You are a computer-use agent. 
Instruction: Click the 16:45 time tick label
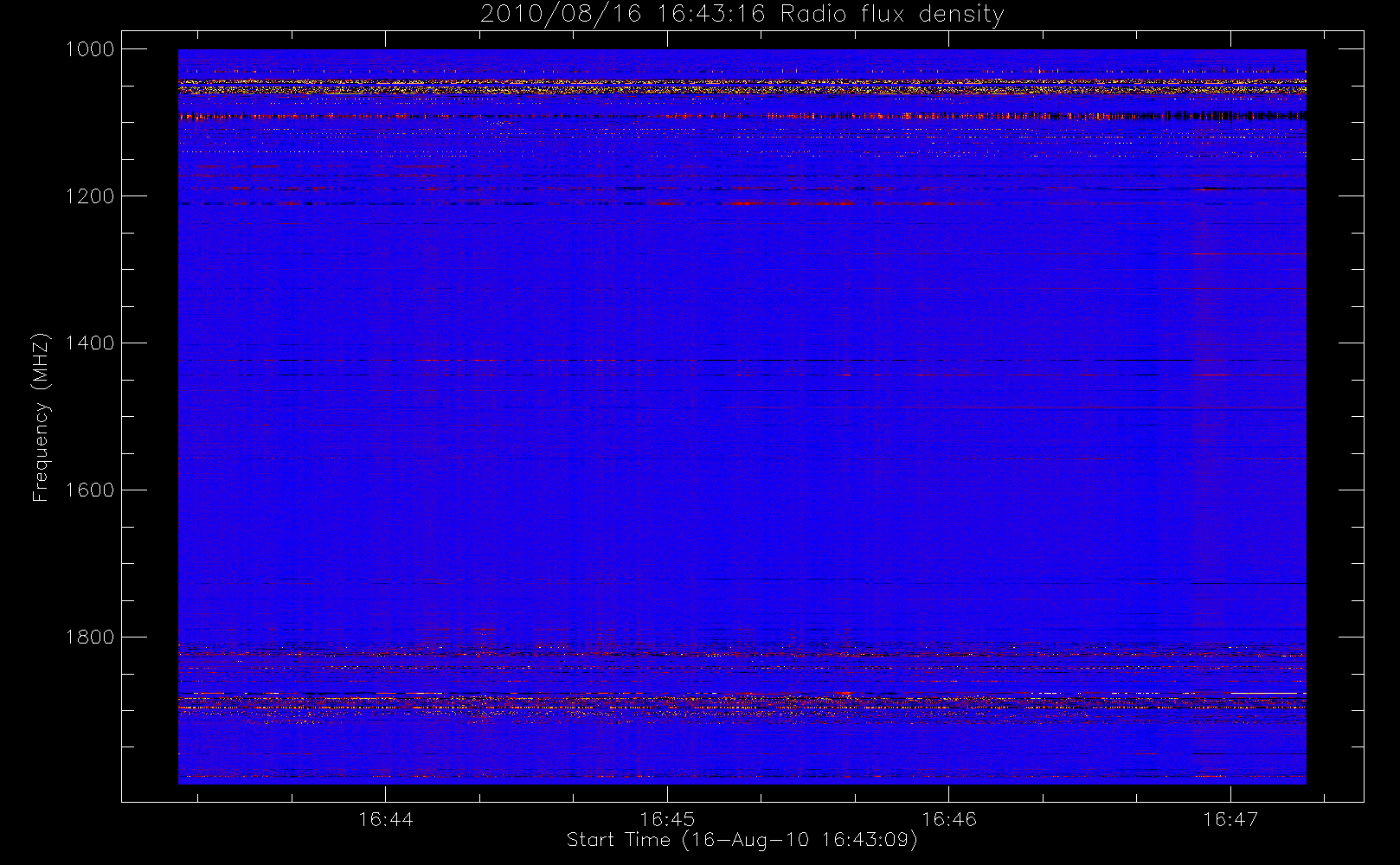pyautogui.click(x=667, y=818)
